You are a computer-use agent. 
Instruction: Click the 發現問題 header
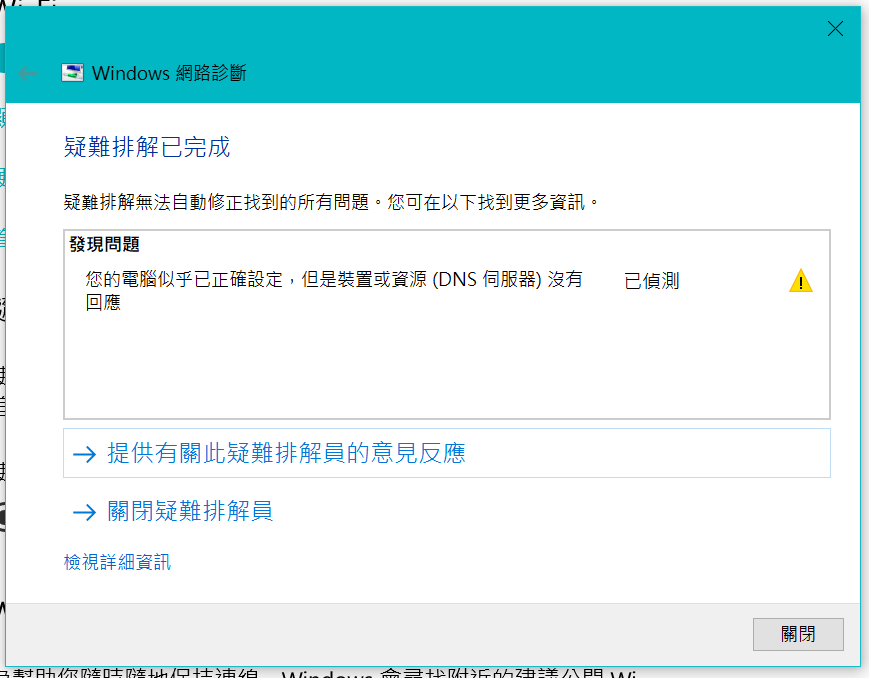click(104, 244)
